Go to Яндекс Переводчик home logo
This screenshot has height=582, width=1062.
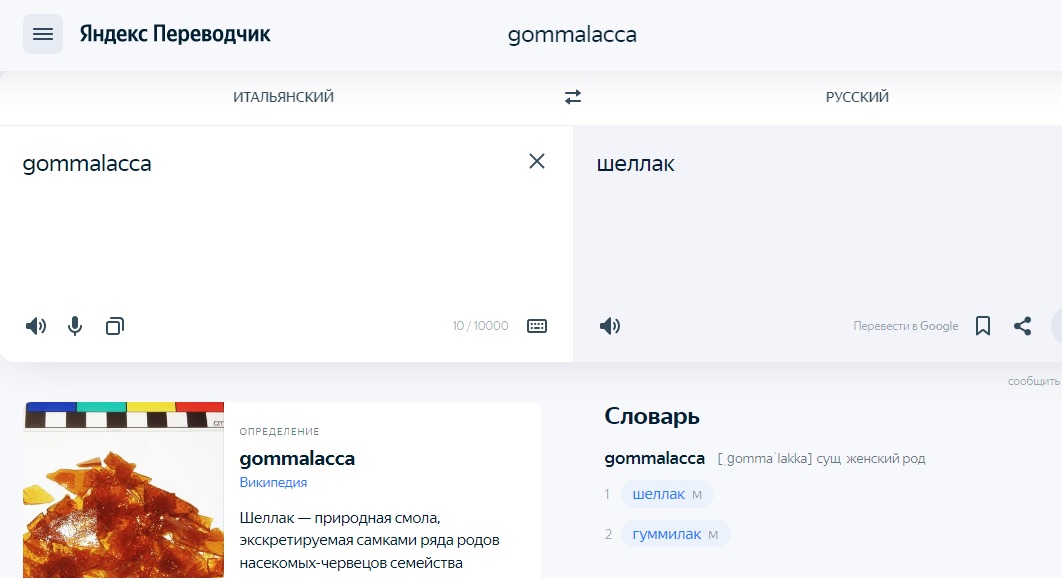click(x=175, y=34)
